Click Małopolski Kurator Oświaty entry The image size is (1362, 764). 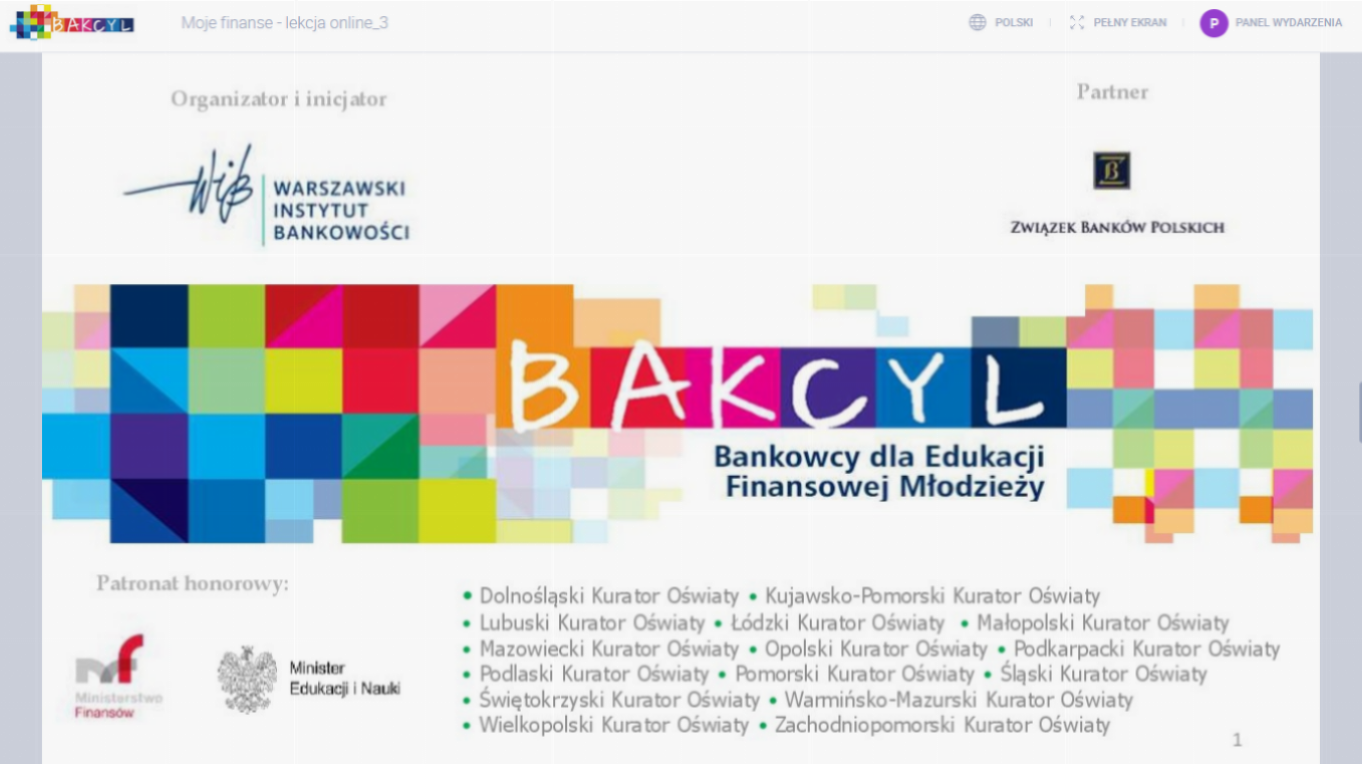(x=1103, y=623)
